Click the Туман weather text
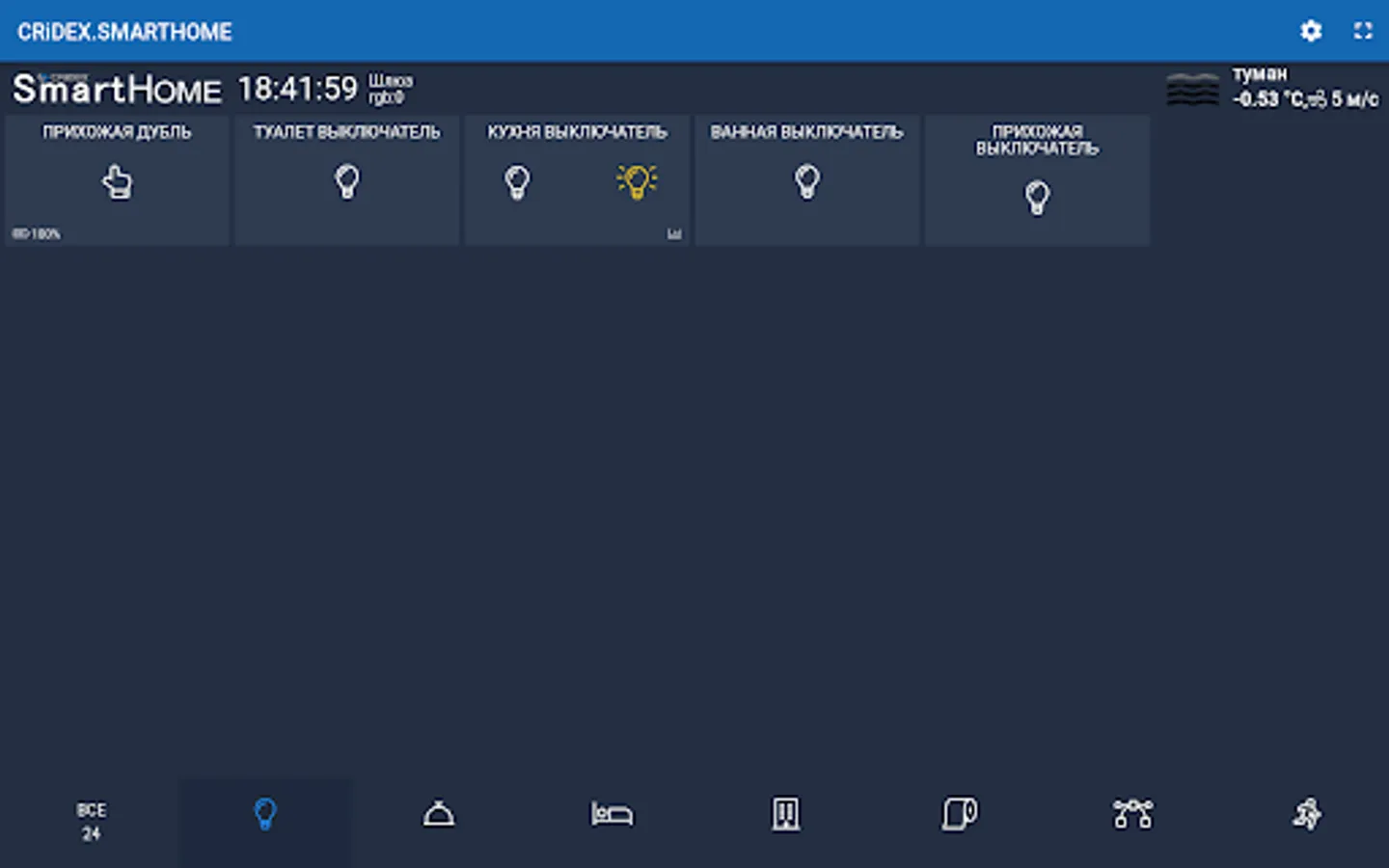 tap(1260, 74)
